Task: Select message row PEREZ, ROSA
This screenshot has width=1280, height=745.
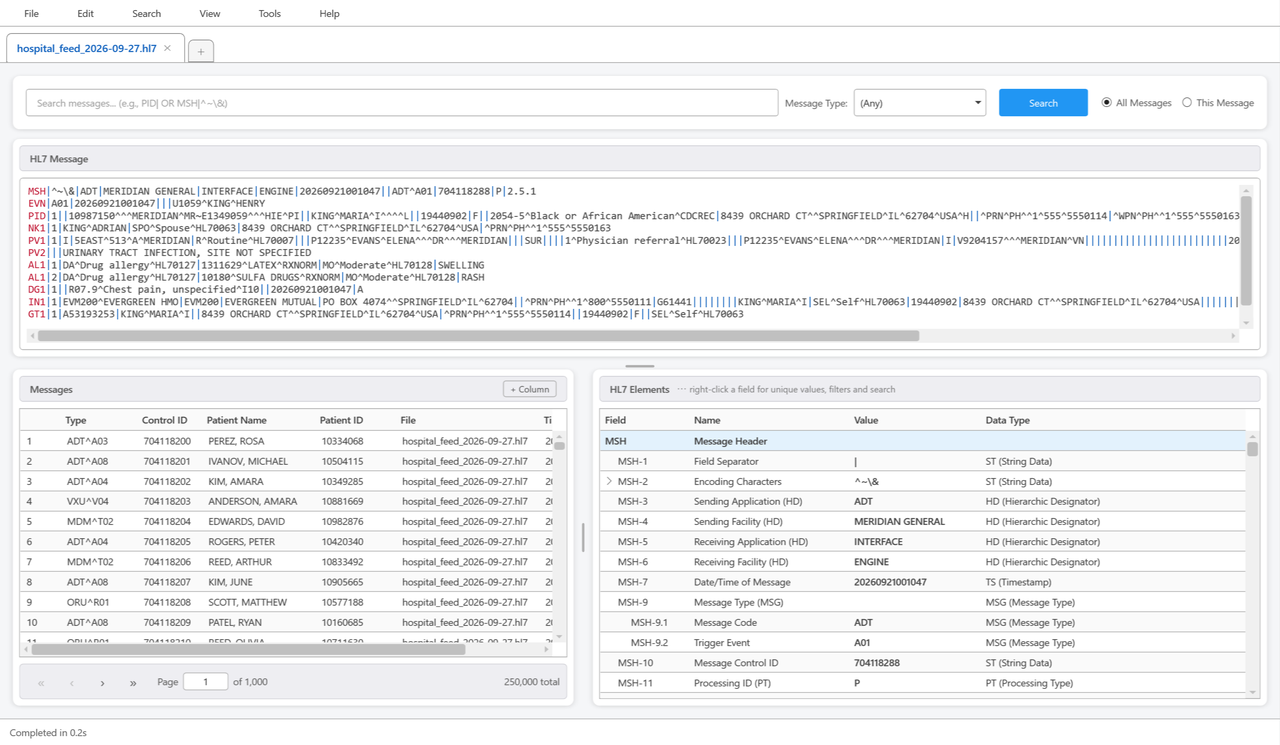Action: coord(285,441)
